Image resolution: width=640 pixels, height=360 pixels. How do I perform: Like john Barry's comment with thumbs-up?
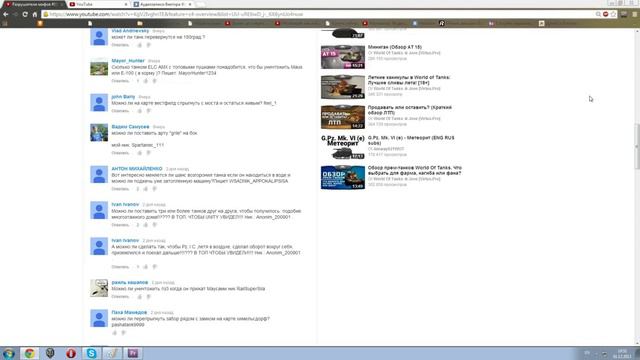click(x=140, y=111)
